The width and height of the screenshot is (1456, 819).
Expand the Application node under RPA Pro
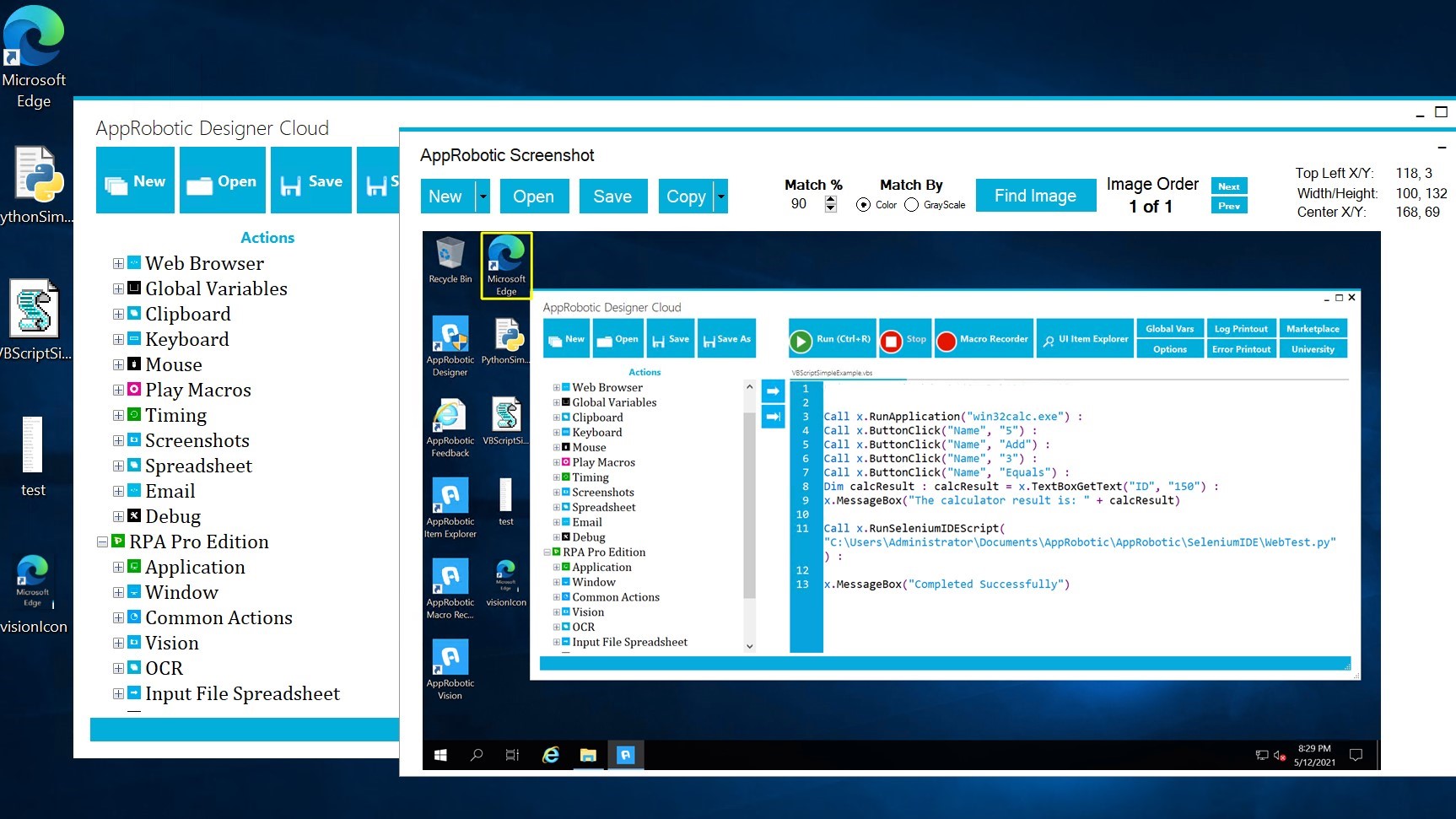tap(118, 567)
